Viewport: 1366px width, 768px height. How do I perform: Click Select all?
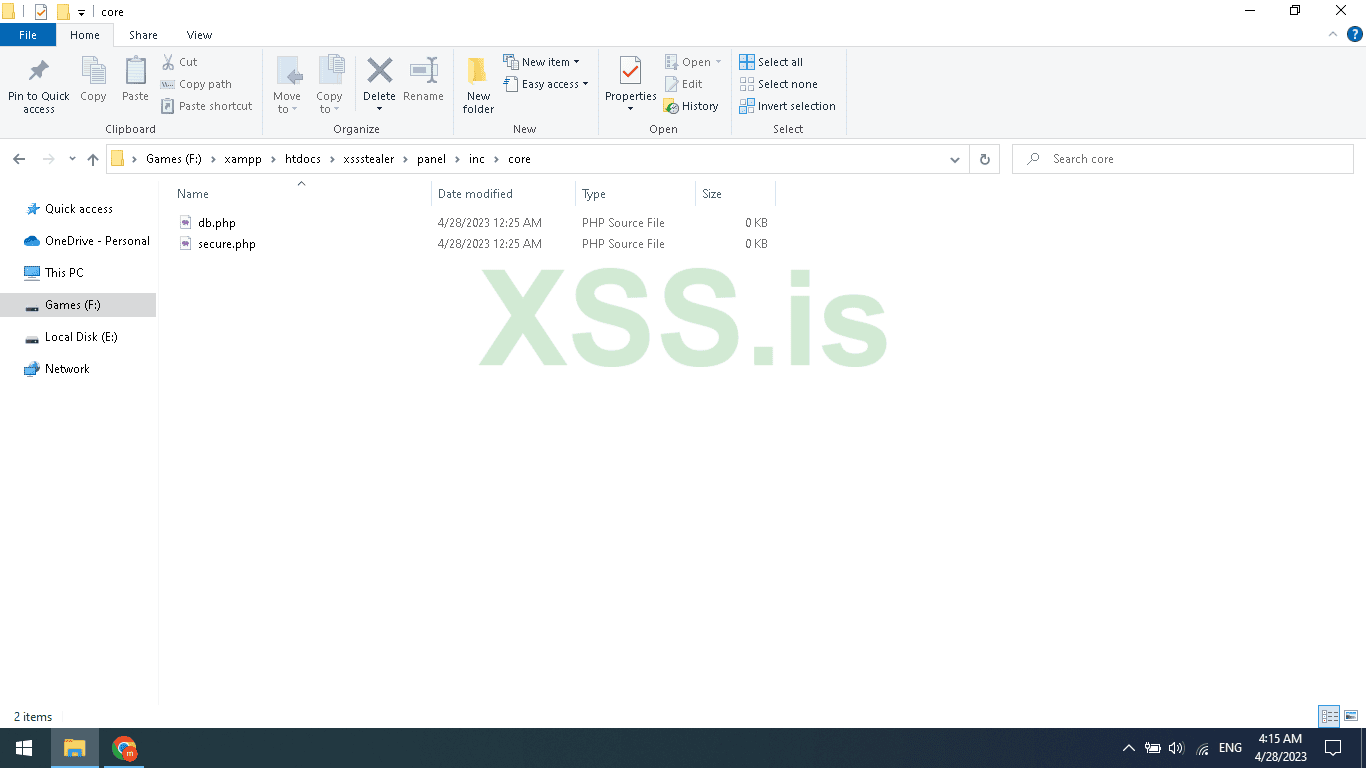[771, 62]
